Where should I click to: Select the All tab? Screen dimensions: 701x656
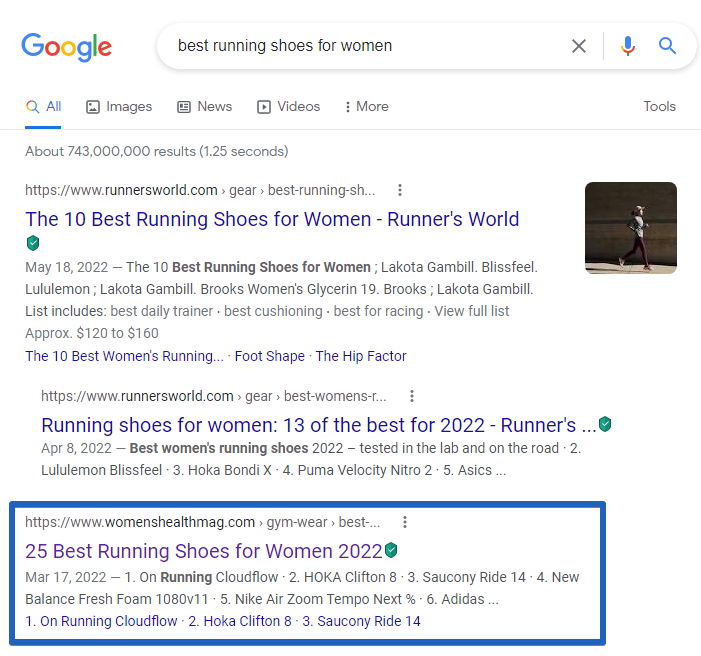pyautogui.click(x=43, y=106)
